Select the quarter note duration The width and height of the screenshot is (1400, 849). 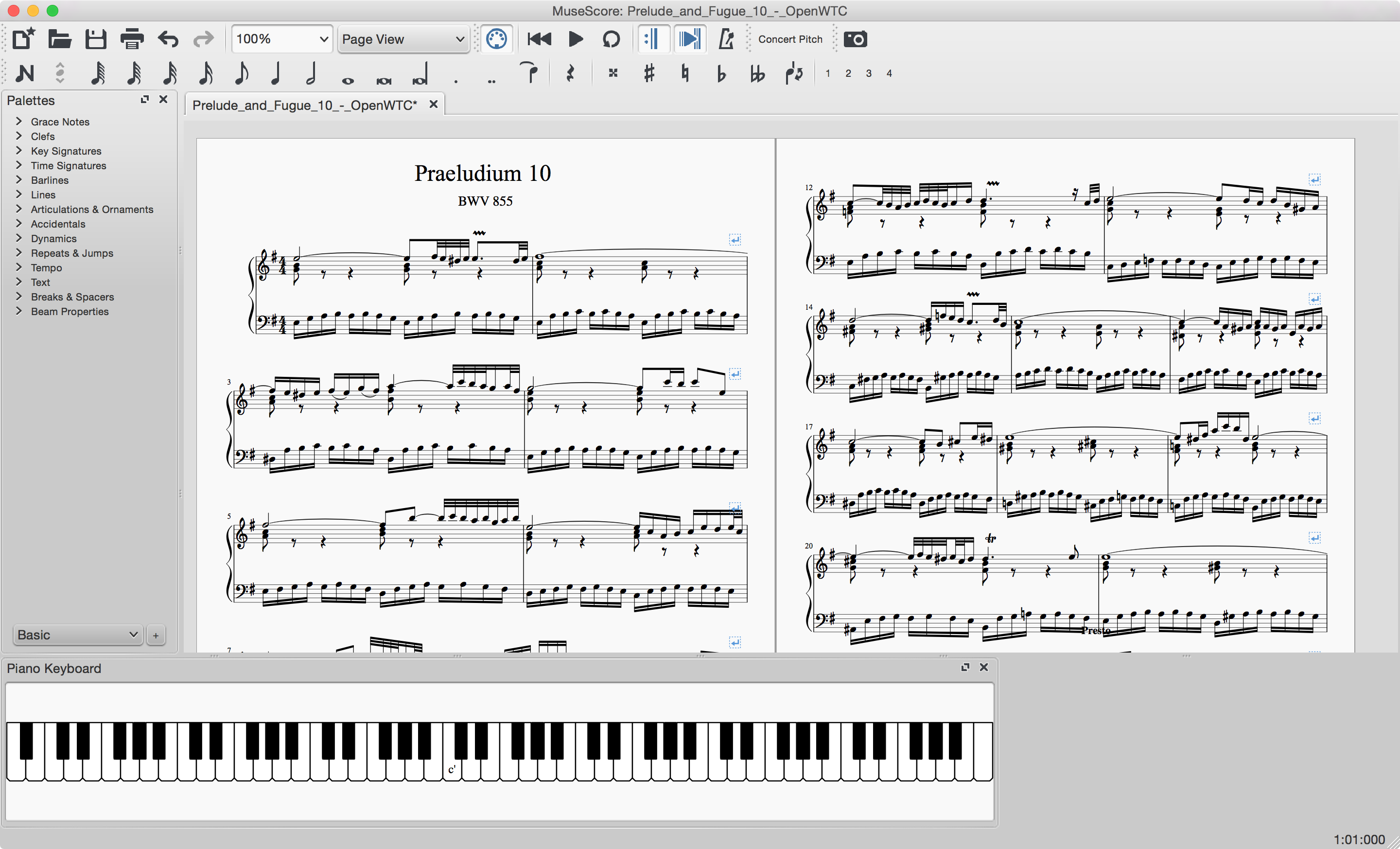pyautogui.click(x=276, y=73)
